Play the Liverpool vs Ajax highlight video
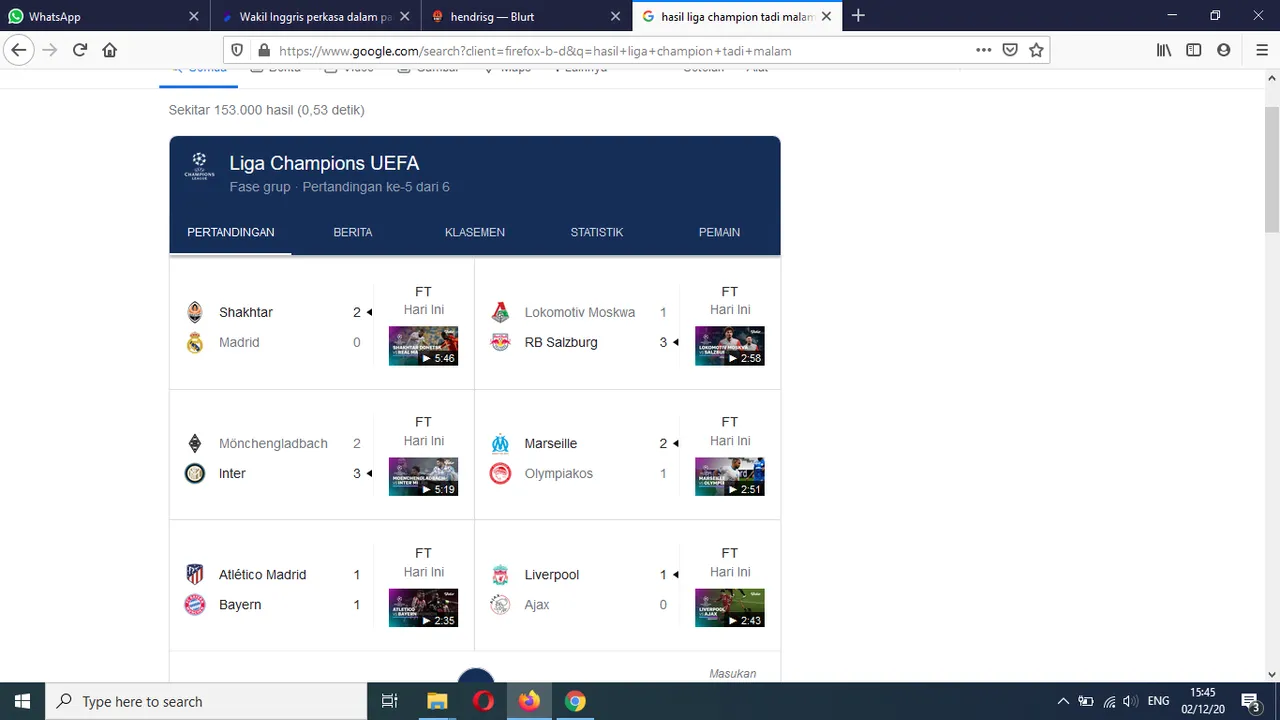 click(730, 608)
